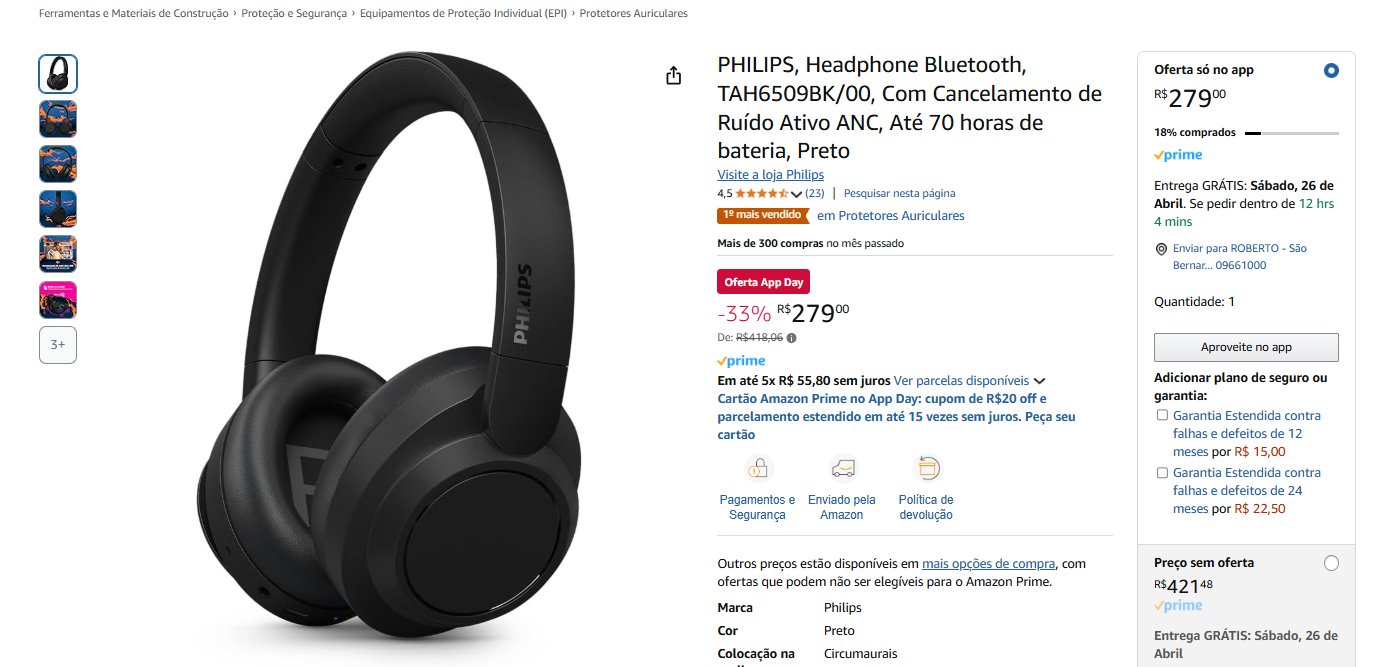The width and height of the screenshot is (1391, 667).
Task: Click the Pagamentos e Segurança lock icon
Action: click(758, 468)
